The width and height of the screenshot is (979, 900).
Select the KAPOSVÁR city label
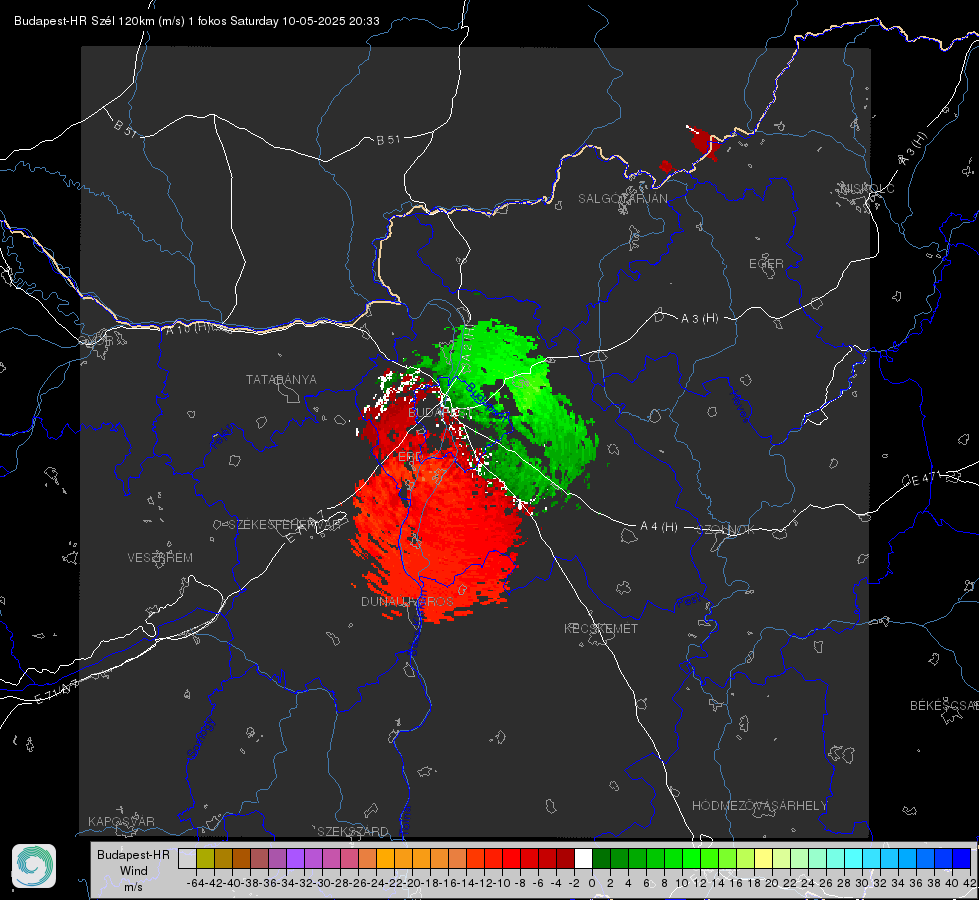point(121,821)
